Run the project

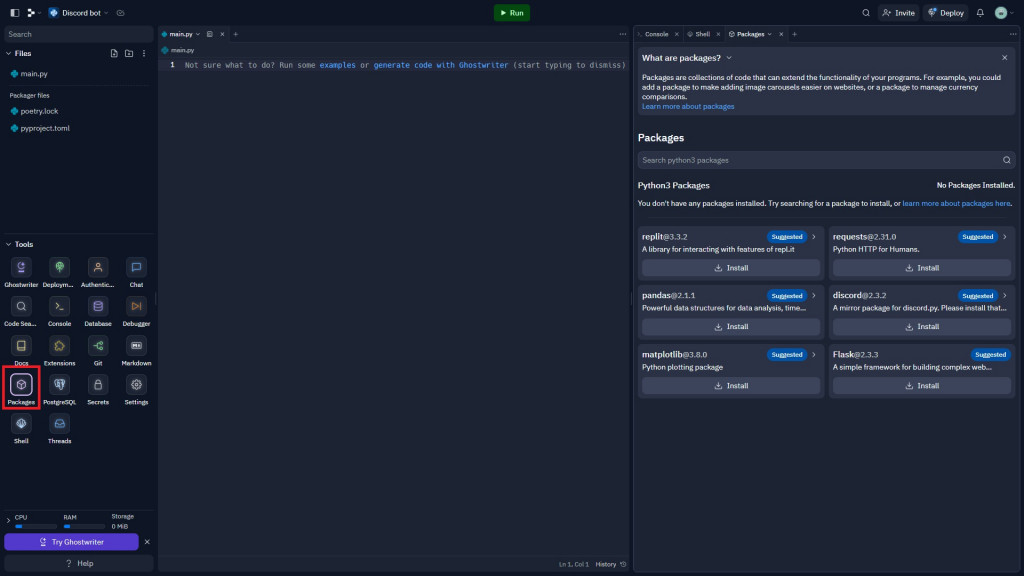511,12
